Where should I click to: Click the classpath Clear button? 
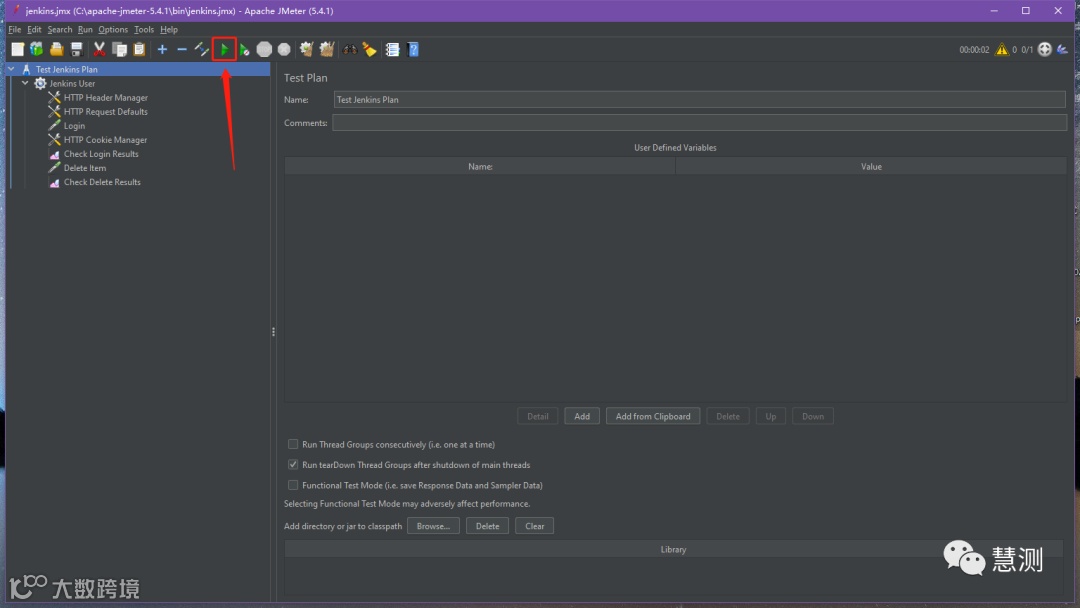pos(534,526)
